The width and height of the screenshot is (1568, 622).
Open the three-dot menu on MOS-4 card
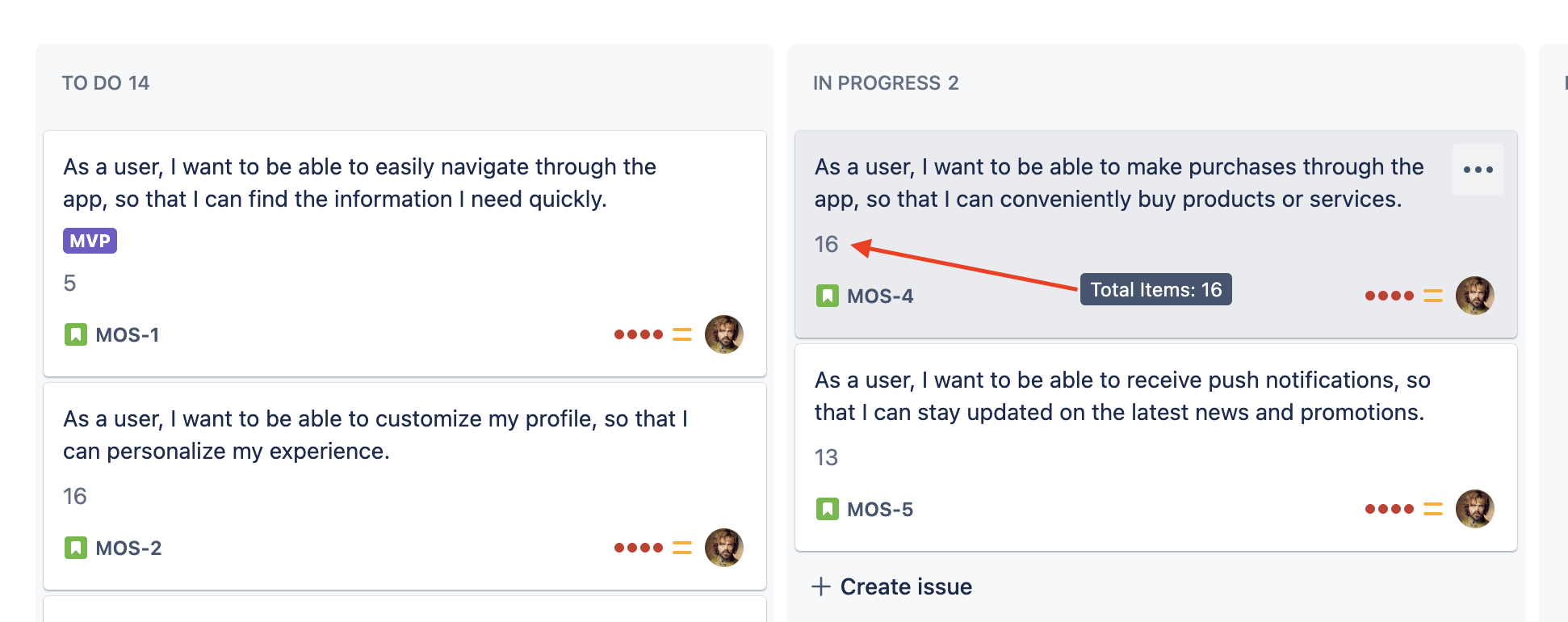click(x=1478, y=170)
